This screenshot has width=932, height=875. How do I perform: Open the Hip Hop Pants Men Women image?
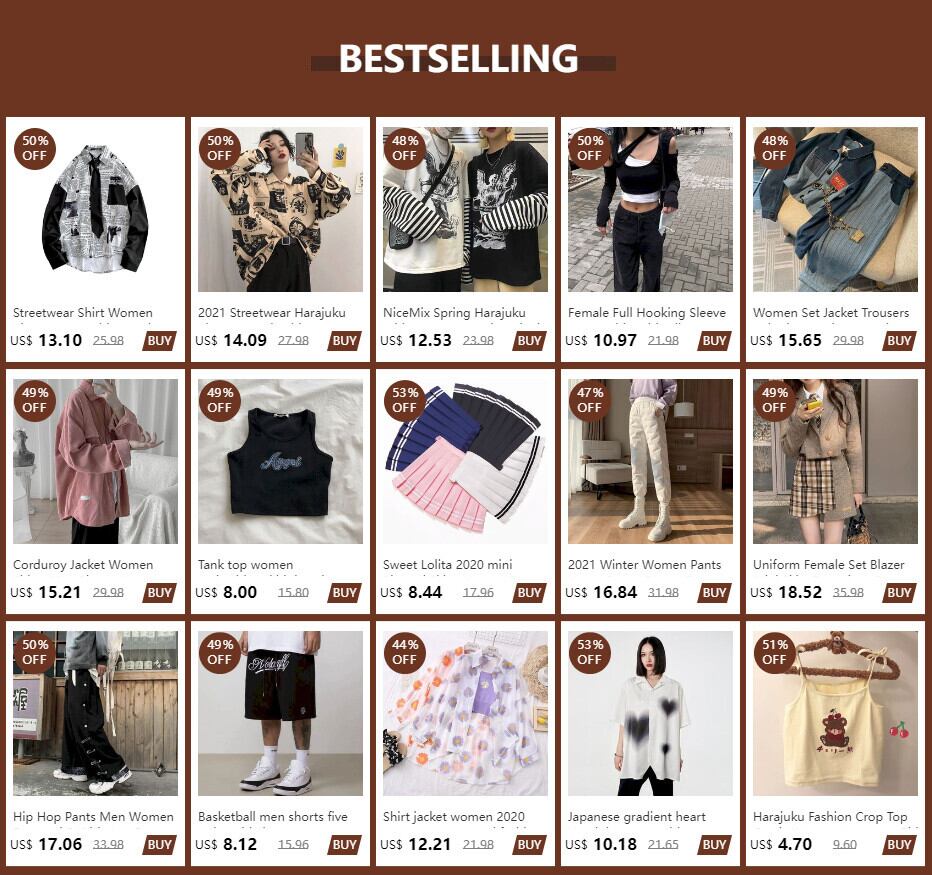[95, 713]
